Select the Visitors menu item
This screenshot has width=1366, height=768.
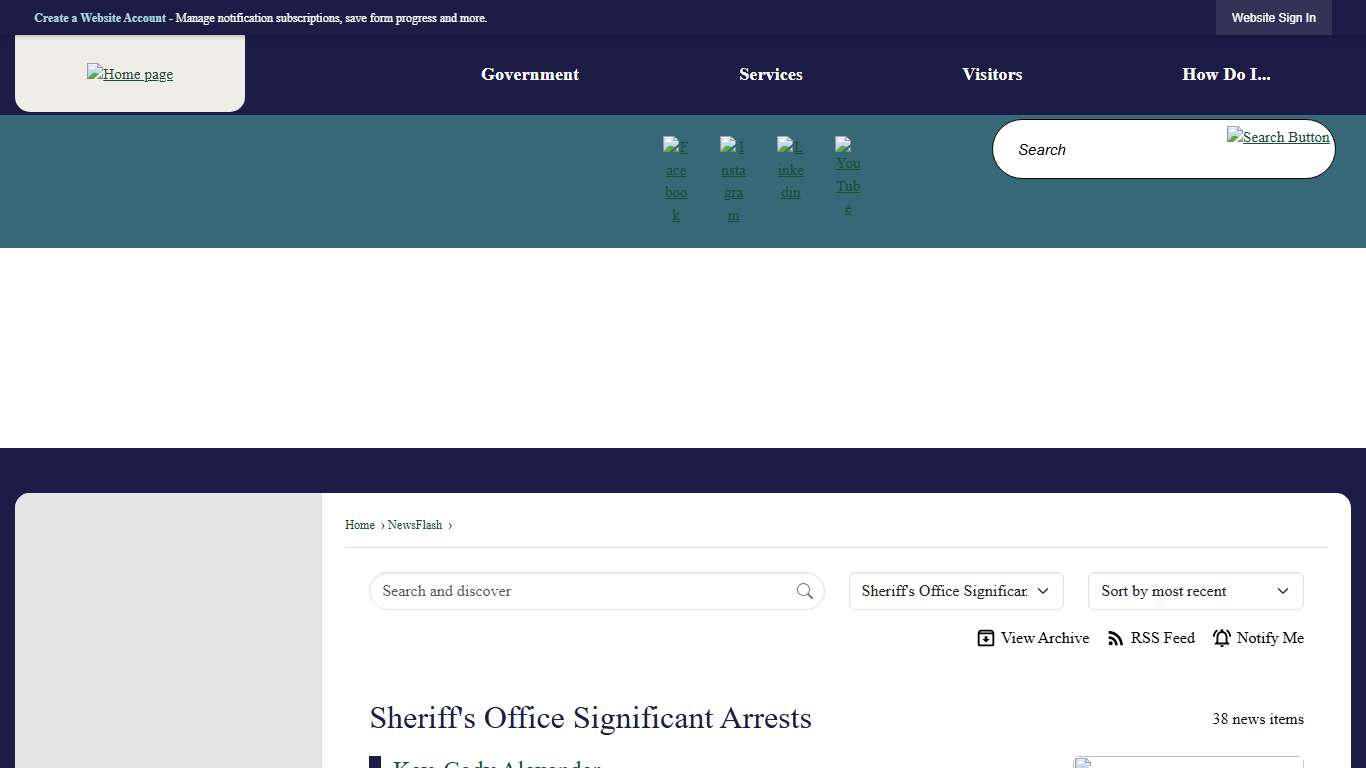click(992, 75)
